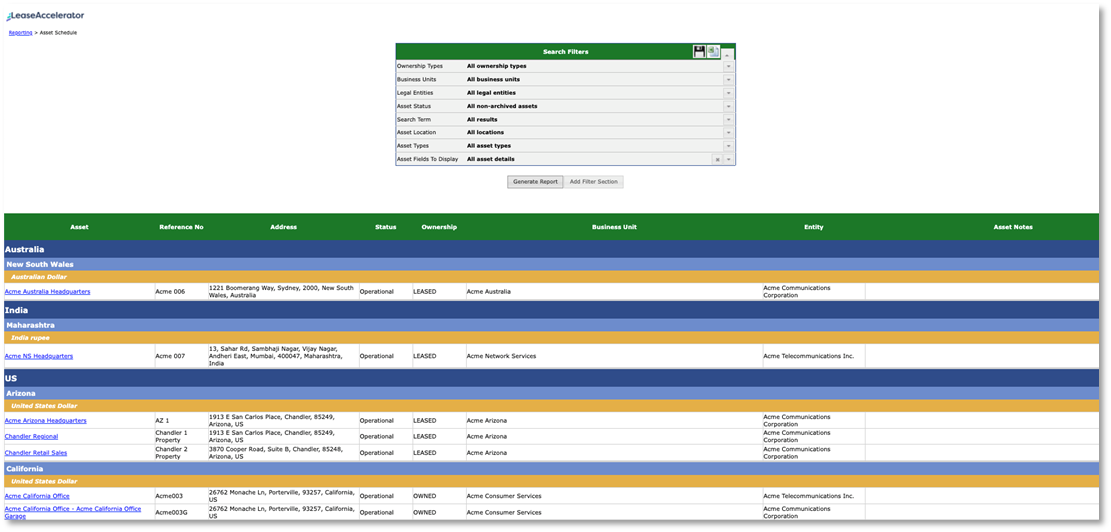Click the New South Wales group row
1111x532 pixels.
click(551, 264)
